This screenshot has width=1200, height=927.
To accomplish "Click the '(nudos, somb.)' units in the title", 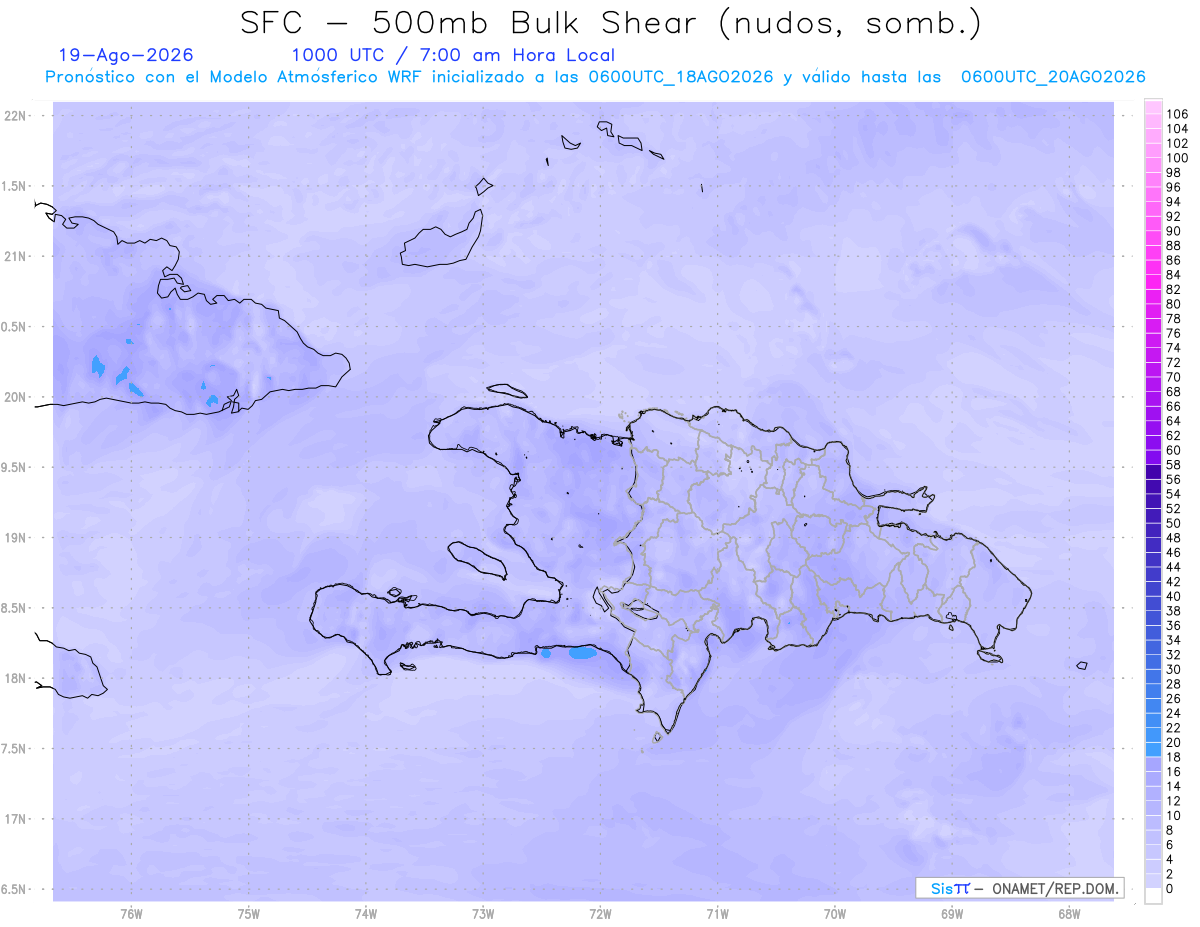I will point(850,23).
